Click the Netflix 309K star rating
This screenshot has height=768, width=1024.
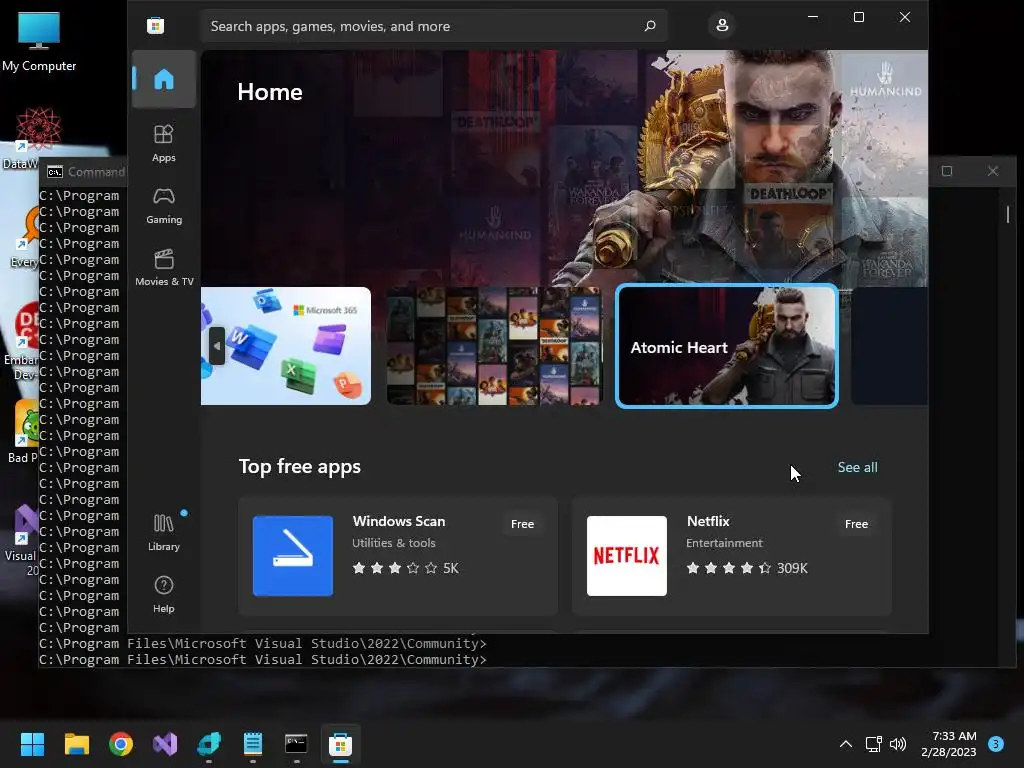tap(747, 568)
